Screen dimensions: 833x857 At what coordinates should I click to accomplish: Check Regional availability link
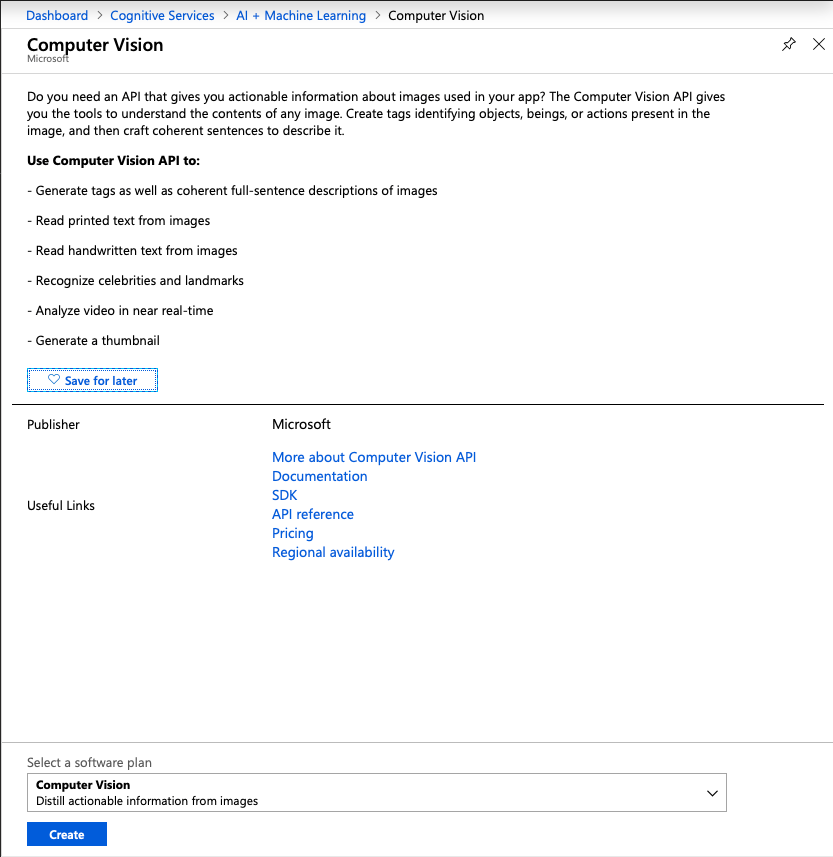pos(333,553)
